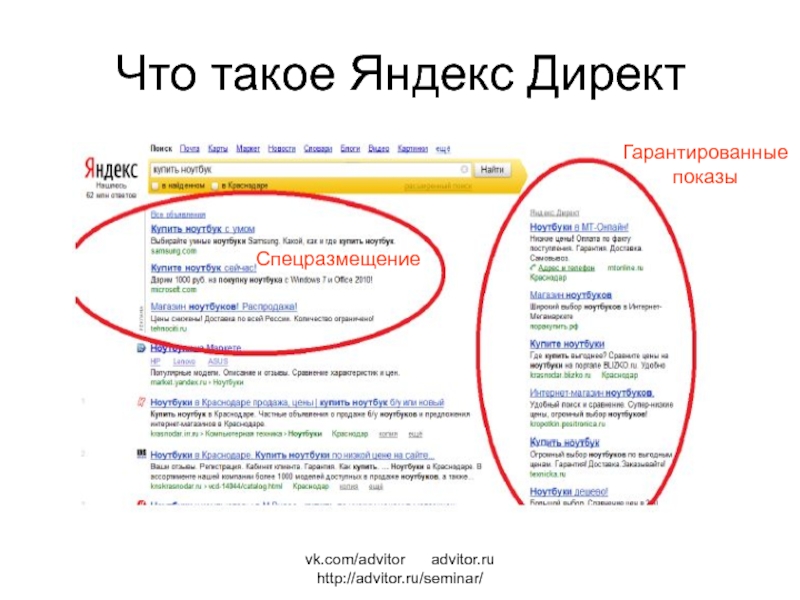Open the 'Купите ноутбук сейчас!' ad
This screenshot has height=600, width=800.
tap(204, 268)
